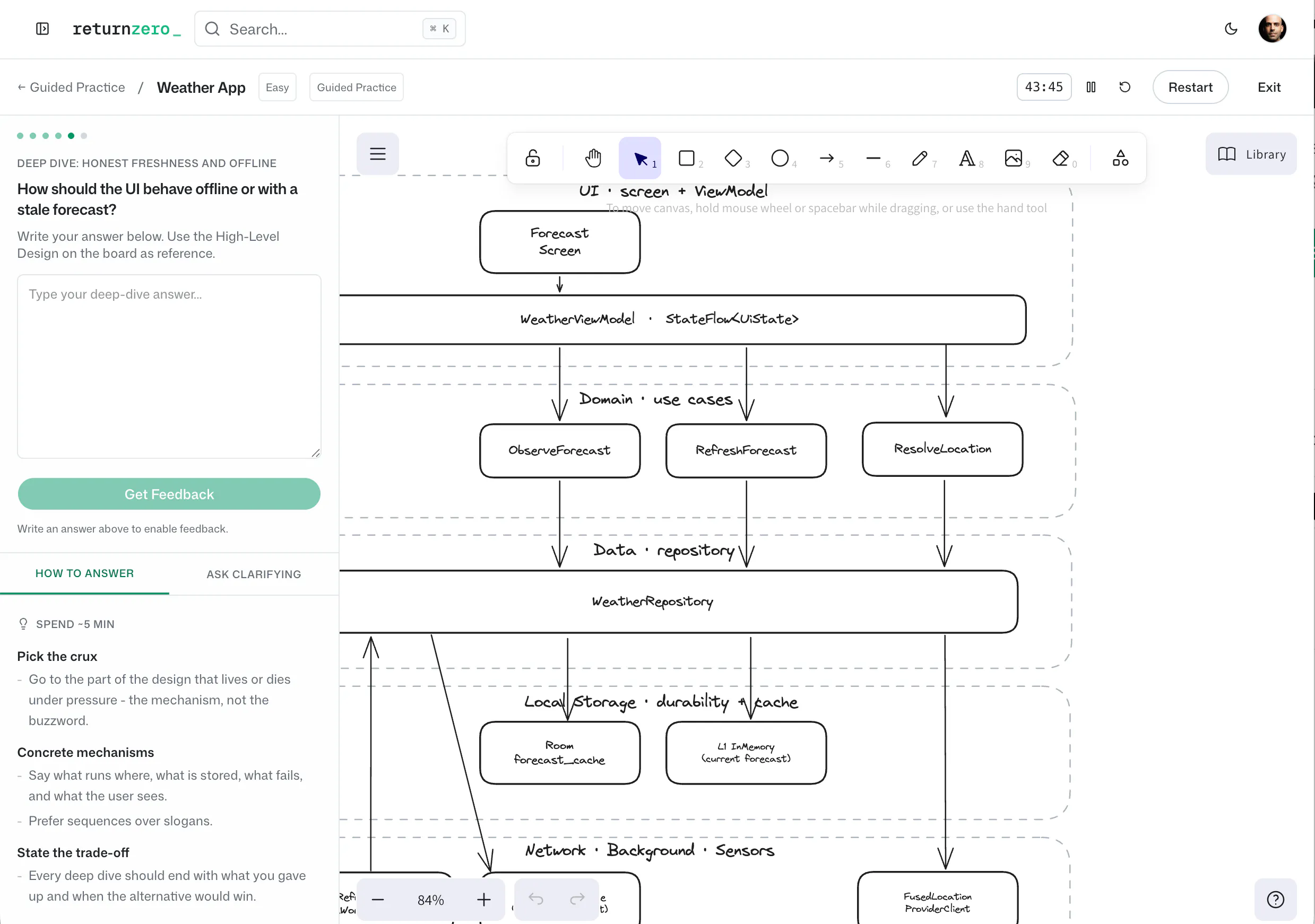Image resolution: width=1315 pixels, height=924 pixels.
Task: Open the more shapes tools menu
Action: click(x=1120, y=158)
